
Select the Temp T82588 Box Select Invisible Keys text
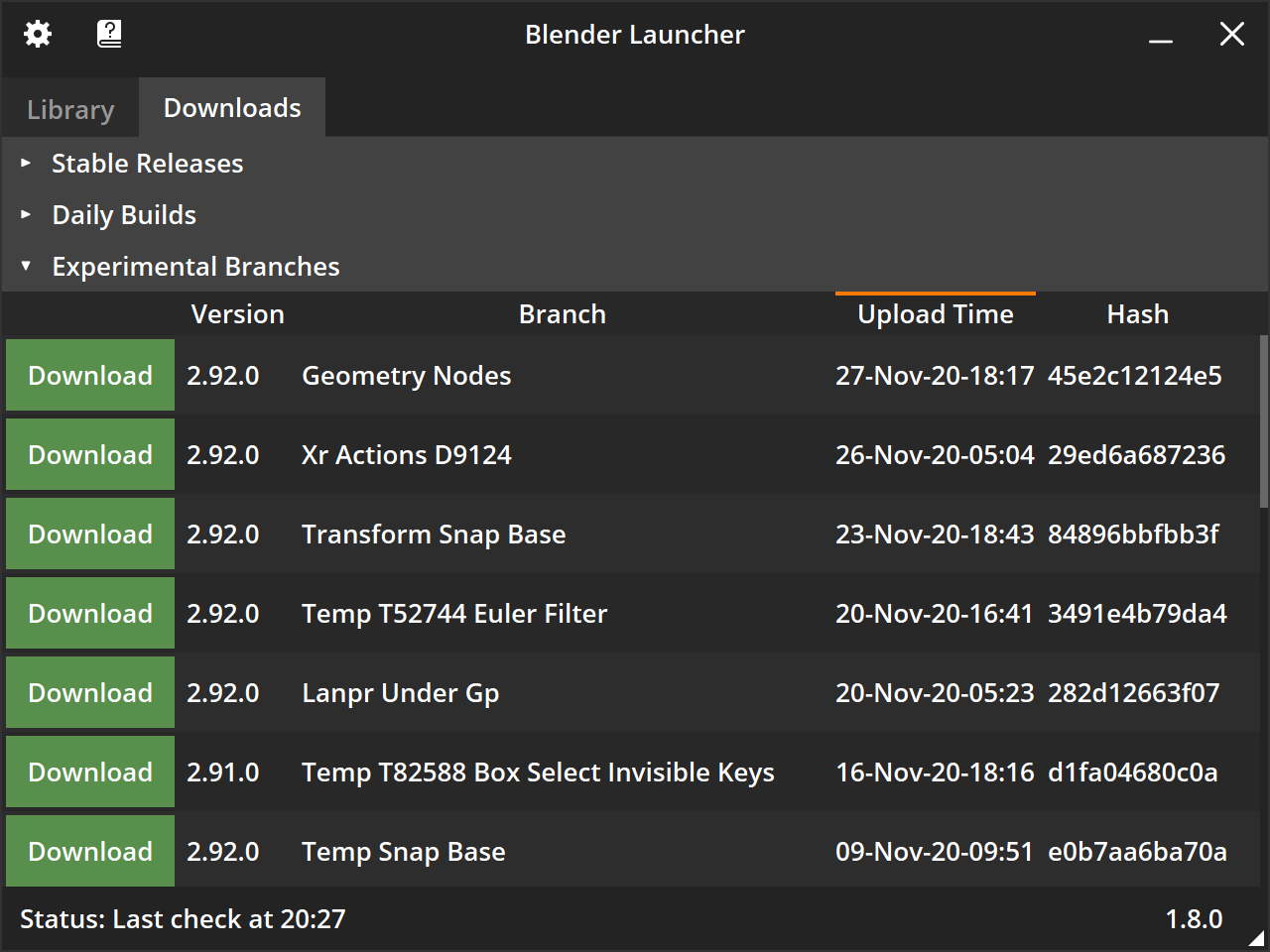click(x=538, y=773)
